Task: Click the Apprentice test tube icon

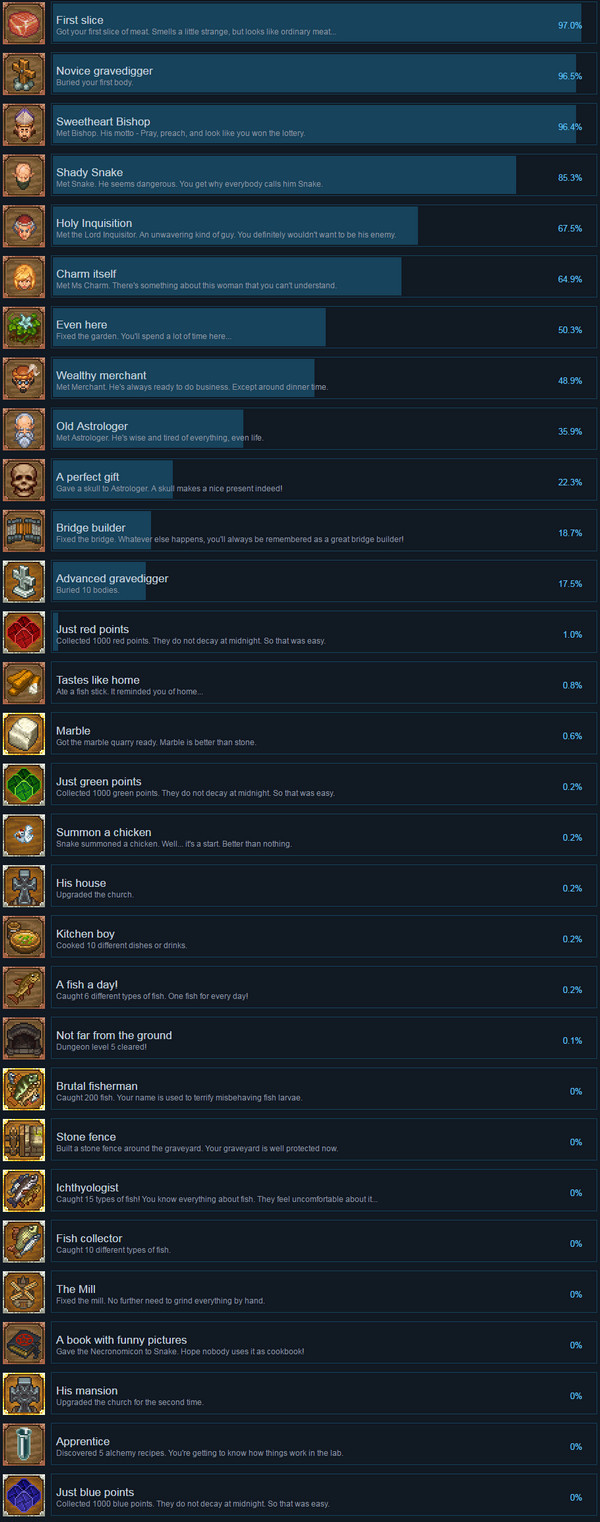Action: tap(24, 1445)
